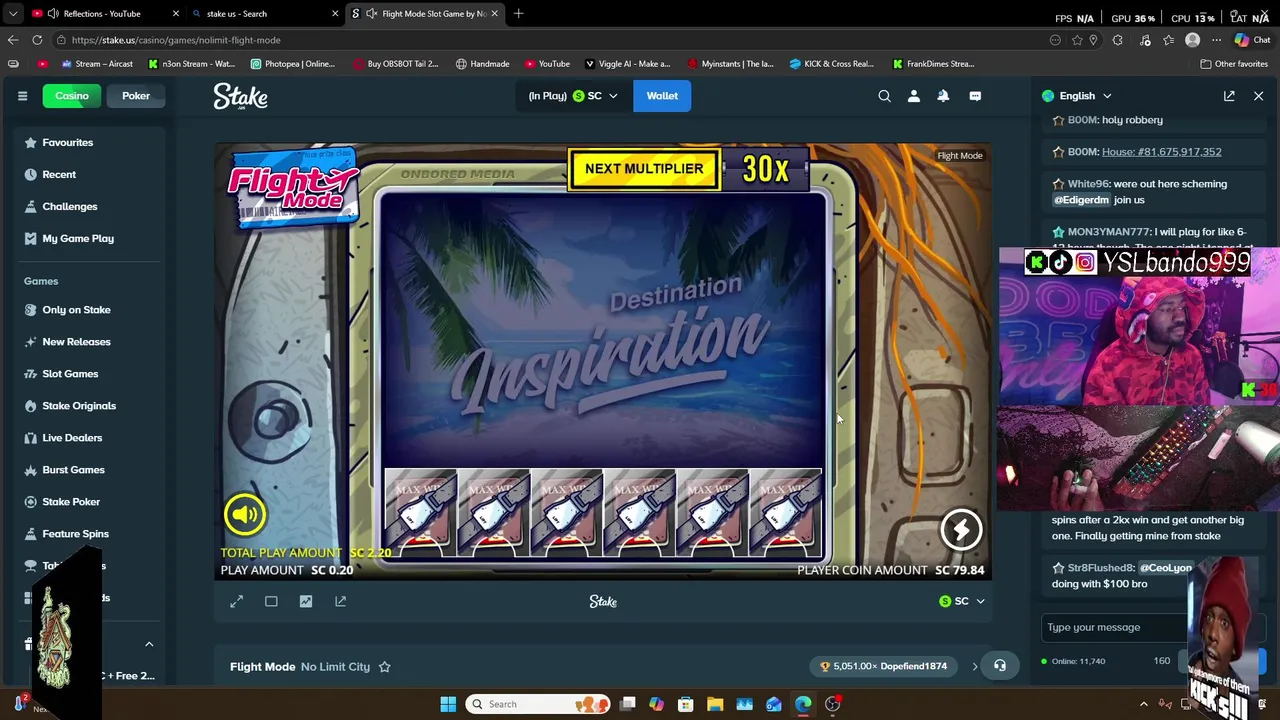This screenshot has height=720, width=1280.
Task: View Dopefiend1874 5,051.00x win entry
Action: click(883, 666)
